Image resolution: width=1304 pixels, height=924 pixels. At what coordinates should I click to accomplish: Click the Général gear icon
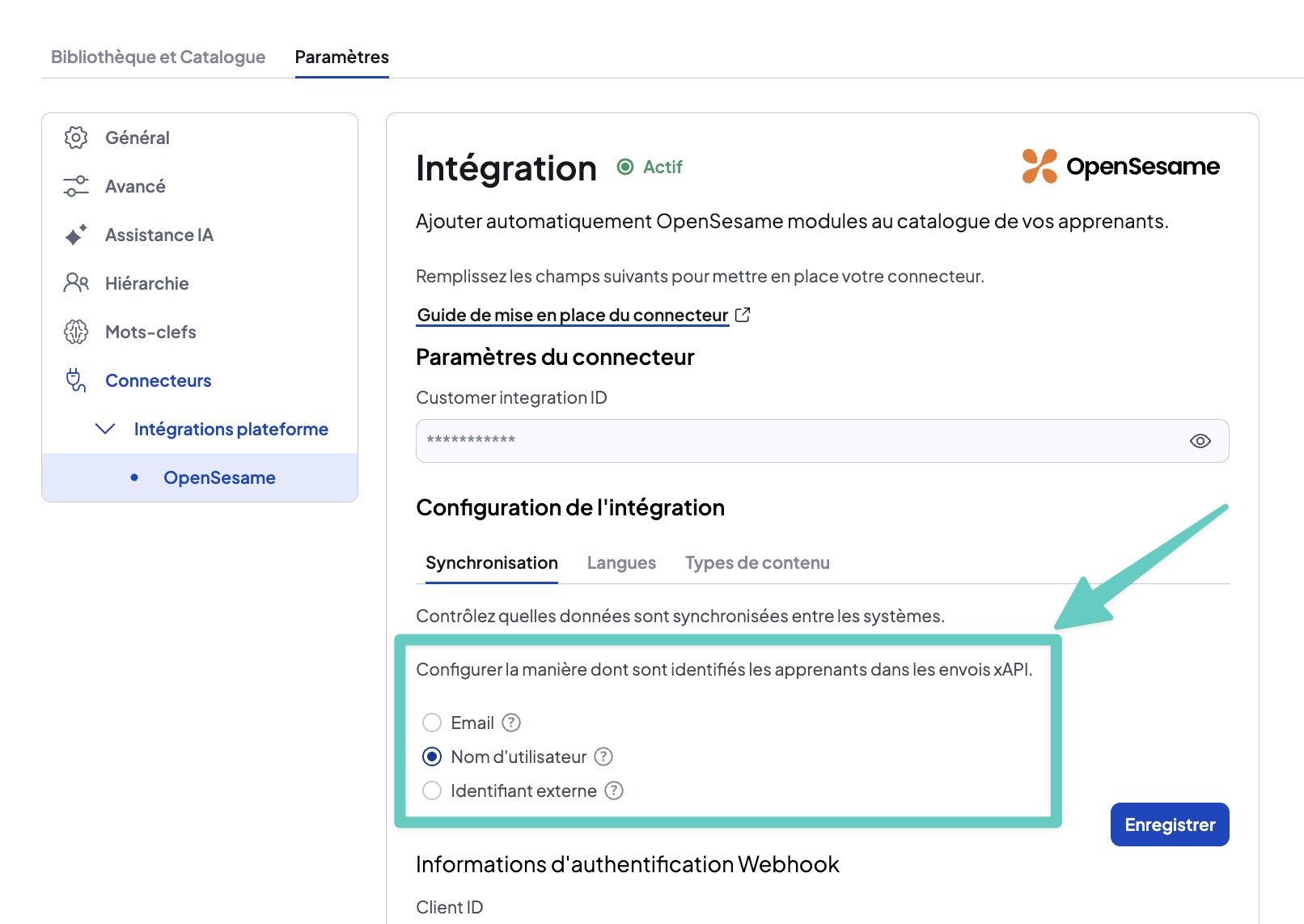point(76,138)
